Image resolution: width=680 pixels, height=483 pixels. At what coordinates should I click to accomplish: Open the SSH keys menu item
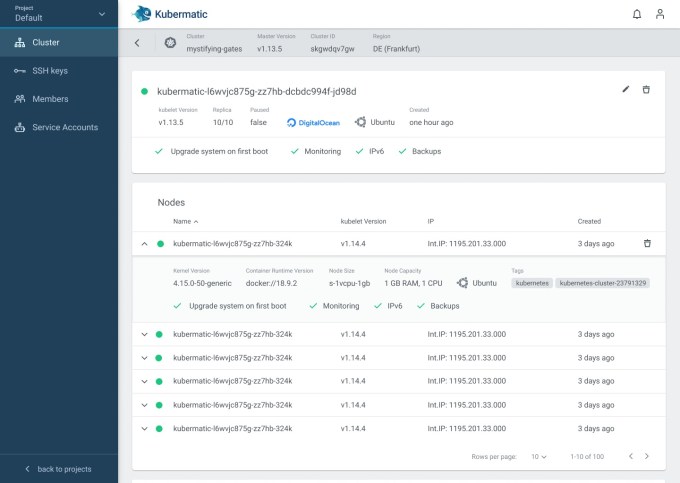click(x=50, y=71)
